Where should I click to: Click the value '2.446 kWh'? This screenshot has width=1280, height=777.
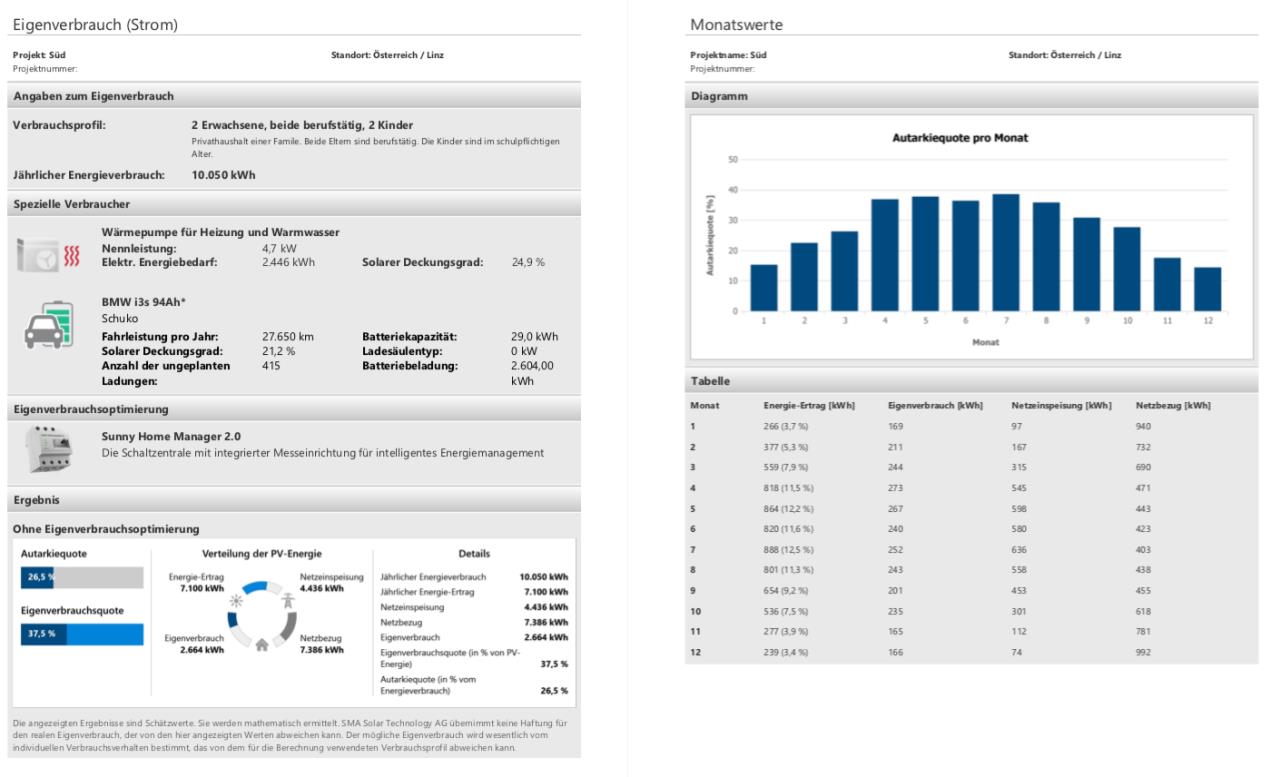pyautogui.click(x=288, y=262)
